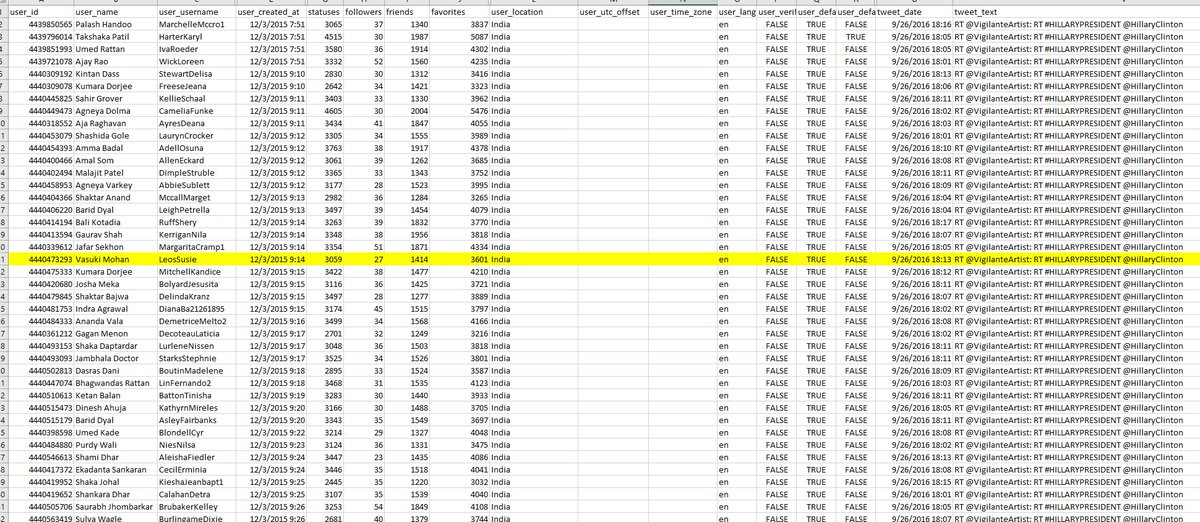Click the Dinesh Ahuja name cell
The width and height of the screenshot is (1200, 522).
pos(115,408)
